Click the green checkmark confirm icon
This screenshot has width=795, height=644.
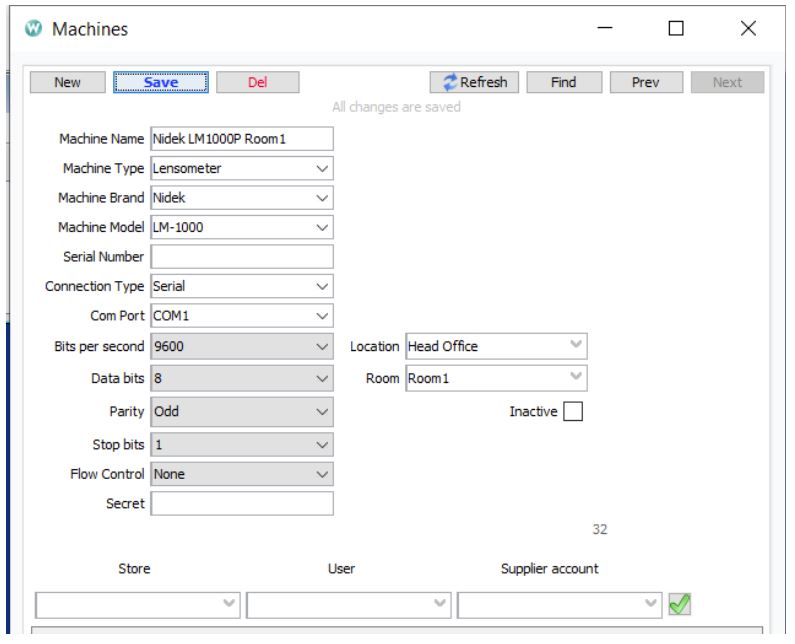coord(682,606)
